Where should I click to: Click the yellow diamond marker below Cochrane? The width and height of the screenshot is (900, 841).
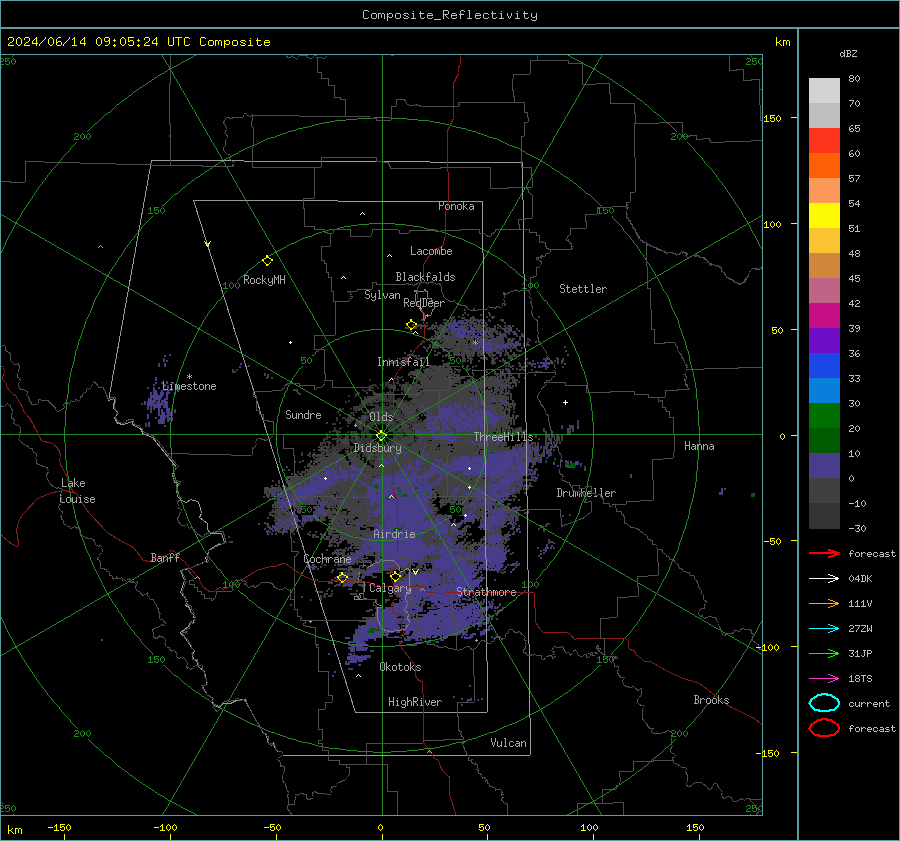point(342,577)
